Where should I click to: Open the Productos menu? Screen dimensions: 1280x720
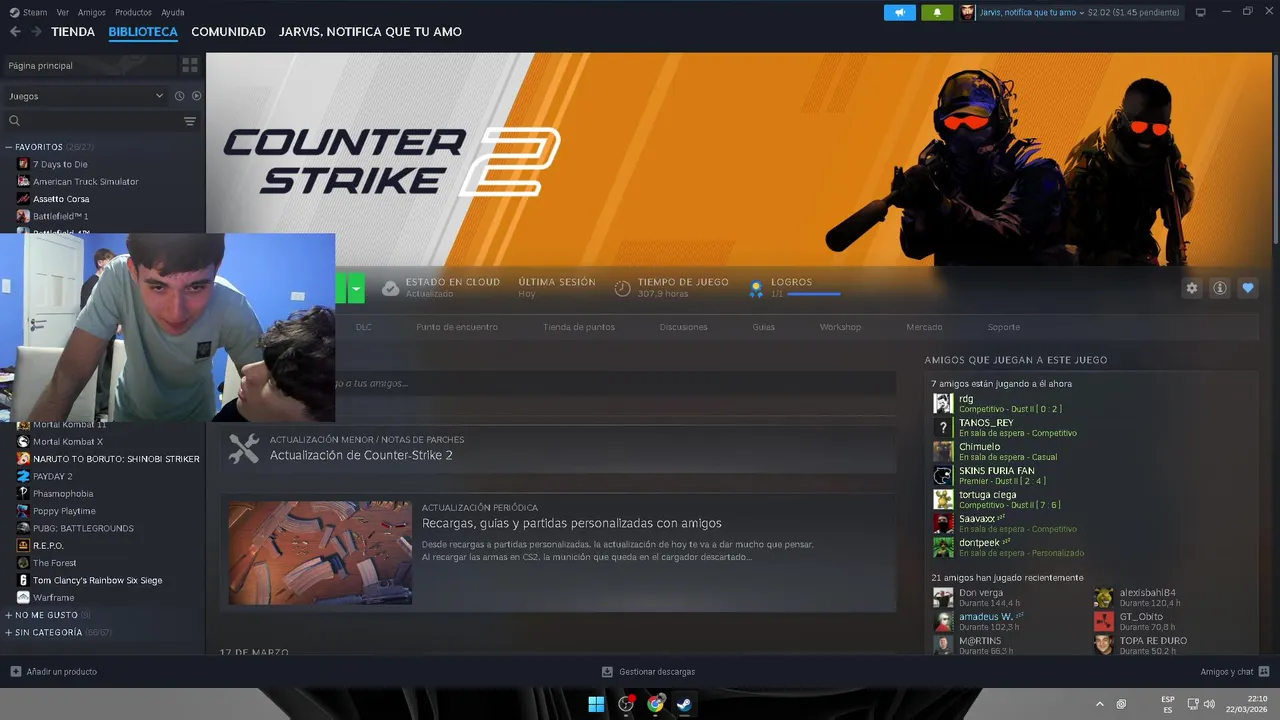coord(133,12)
